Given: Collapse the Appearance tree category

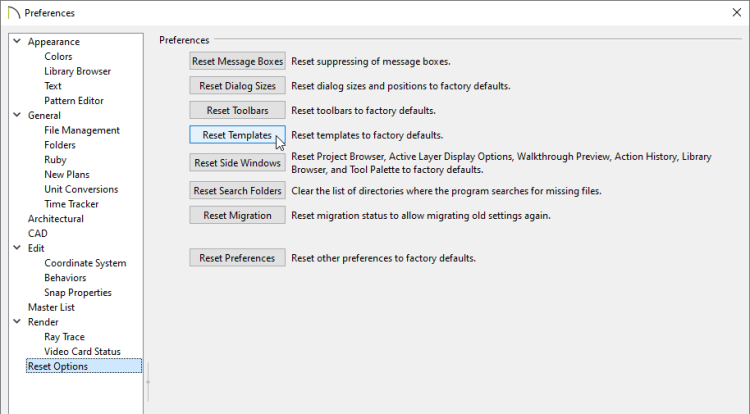Looking at the screenshot, I should [x=17, y=41].
